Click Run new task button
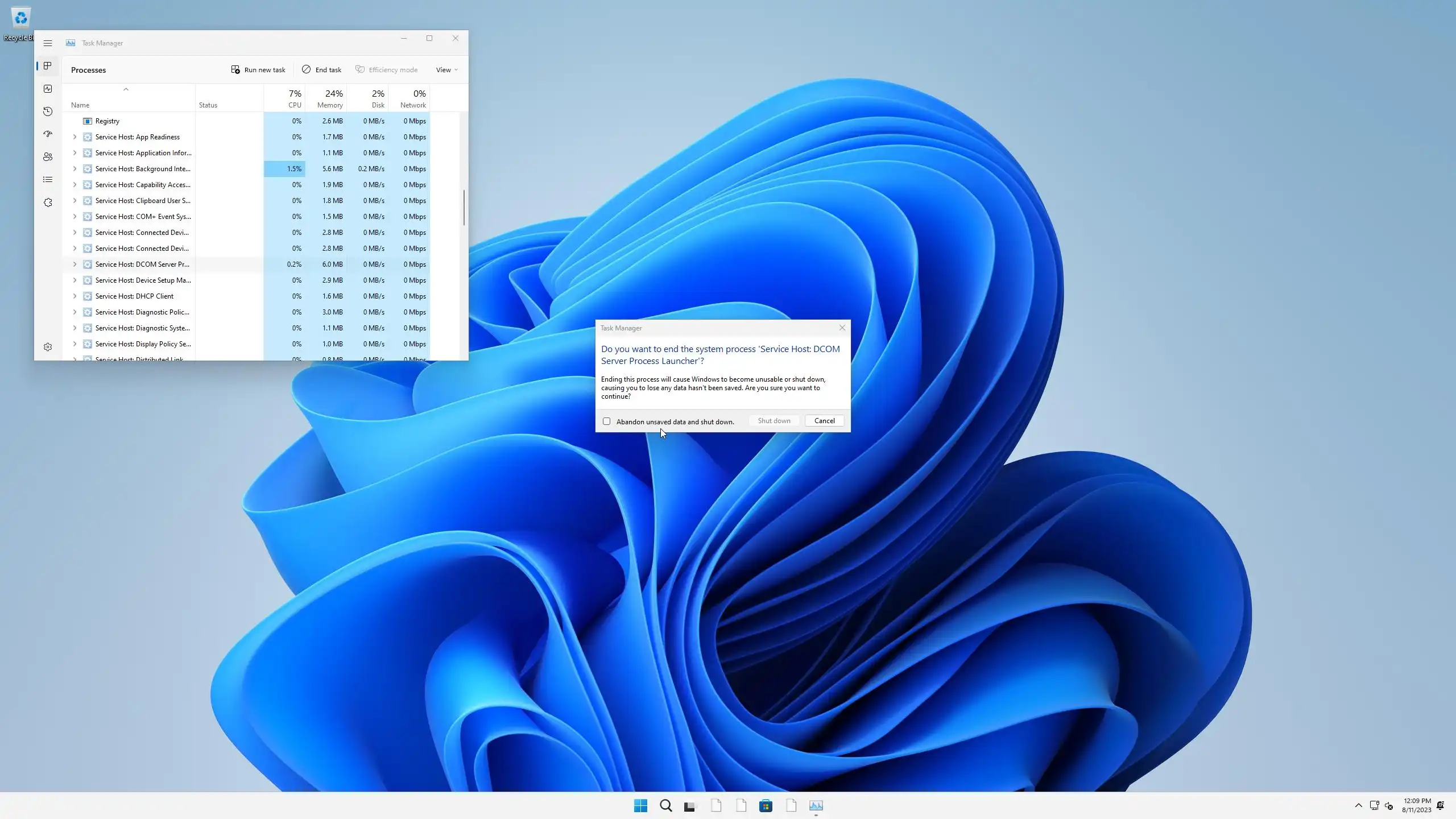The width and height of the screenshot is (1456, 819). [x=258, y=70]
